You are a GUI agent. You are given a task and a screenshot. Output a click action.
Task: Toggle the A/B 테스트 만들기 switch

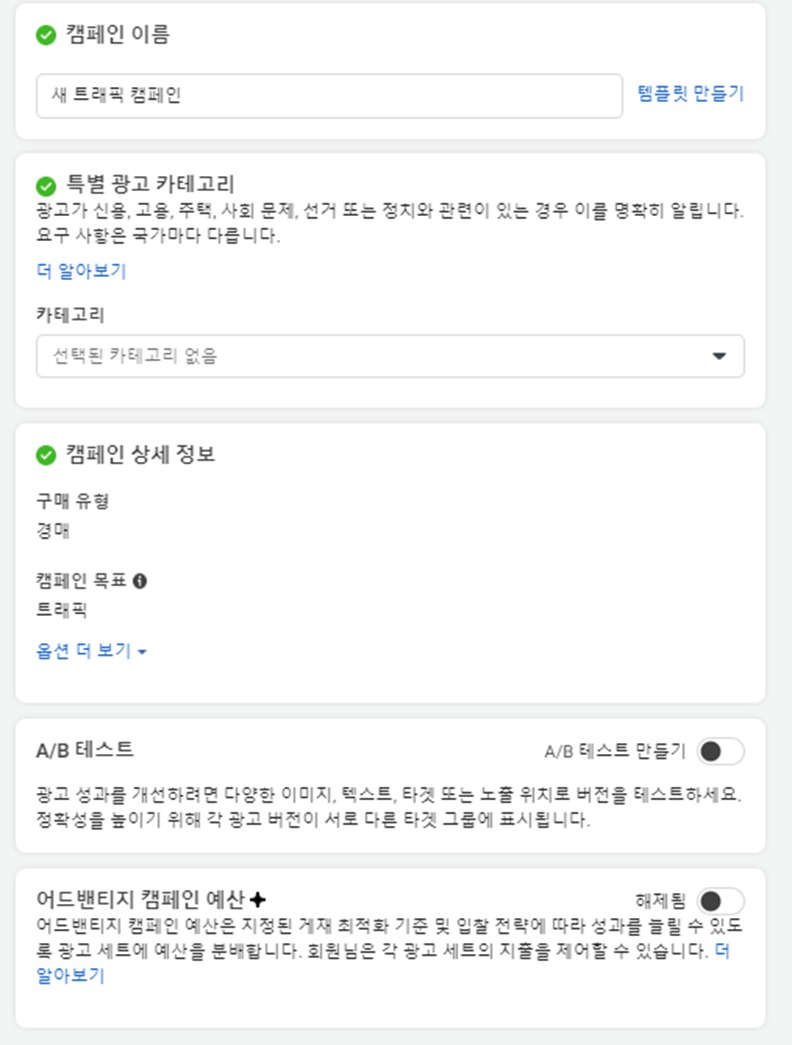(721, 752)
